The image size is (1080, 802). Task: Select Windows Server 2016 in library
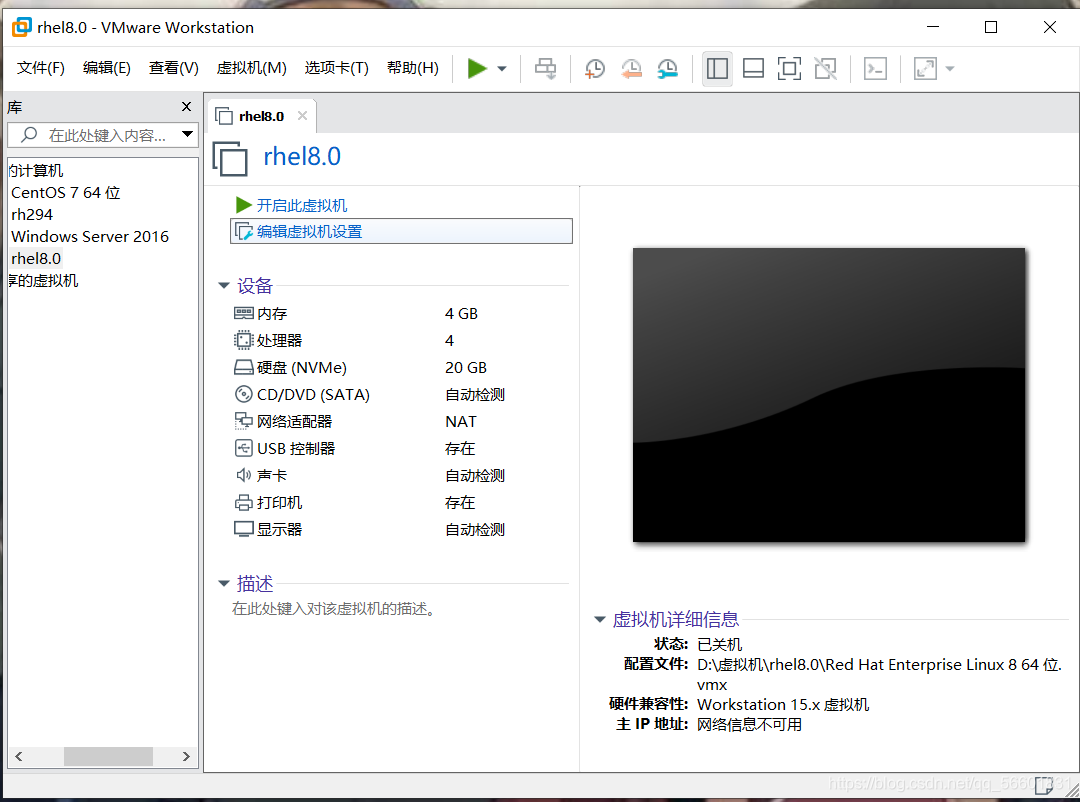pyautogui.click(x=90, y=236)
